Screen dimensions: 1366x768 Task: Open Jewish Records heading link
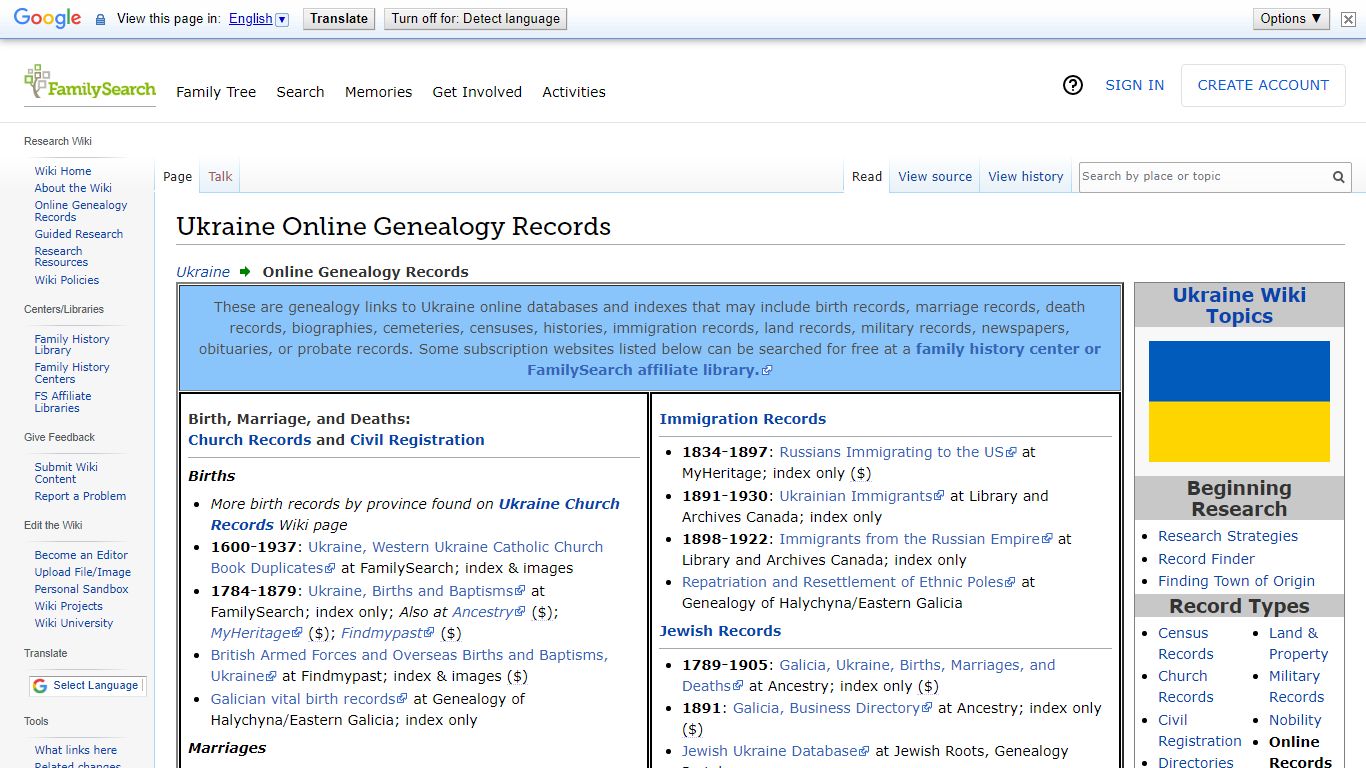[x=720, y=631]
